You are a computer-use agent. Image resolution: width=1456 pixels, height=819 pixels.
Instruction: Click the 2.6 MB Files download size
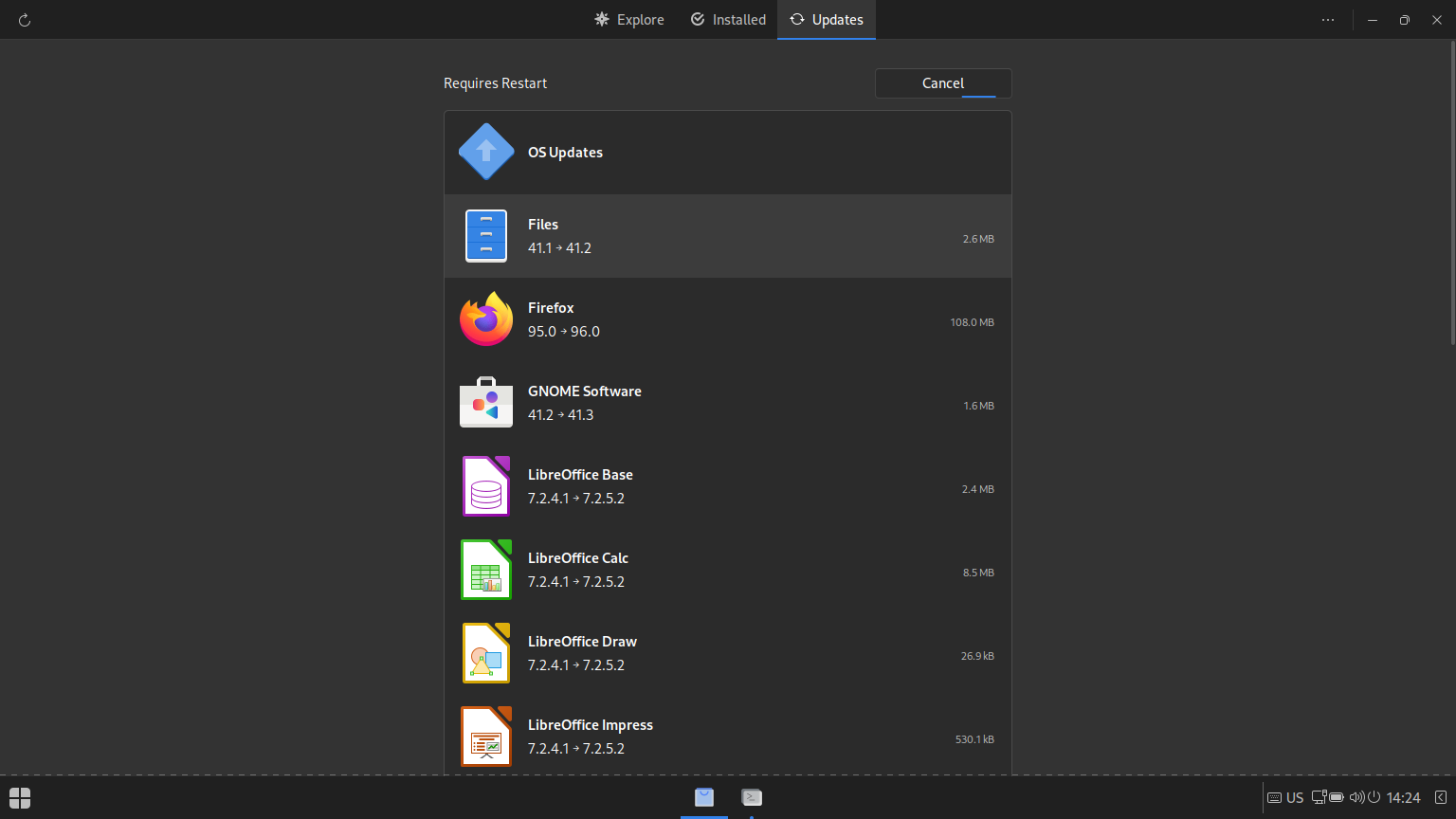pyautogui.click(x=978, y=239)
